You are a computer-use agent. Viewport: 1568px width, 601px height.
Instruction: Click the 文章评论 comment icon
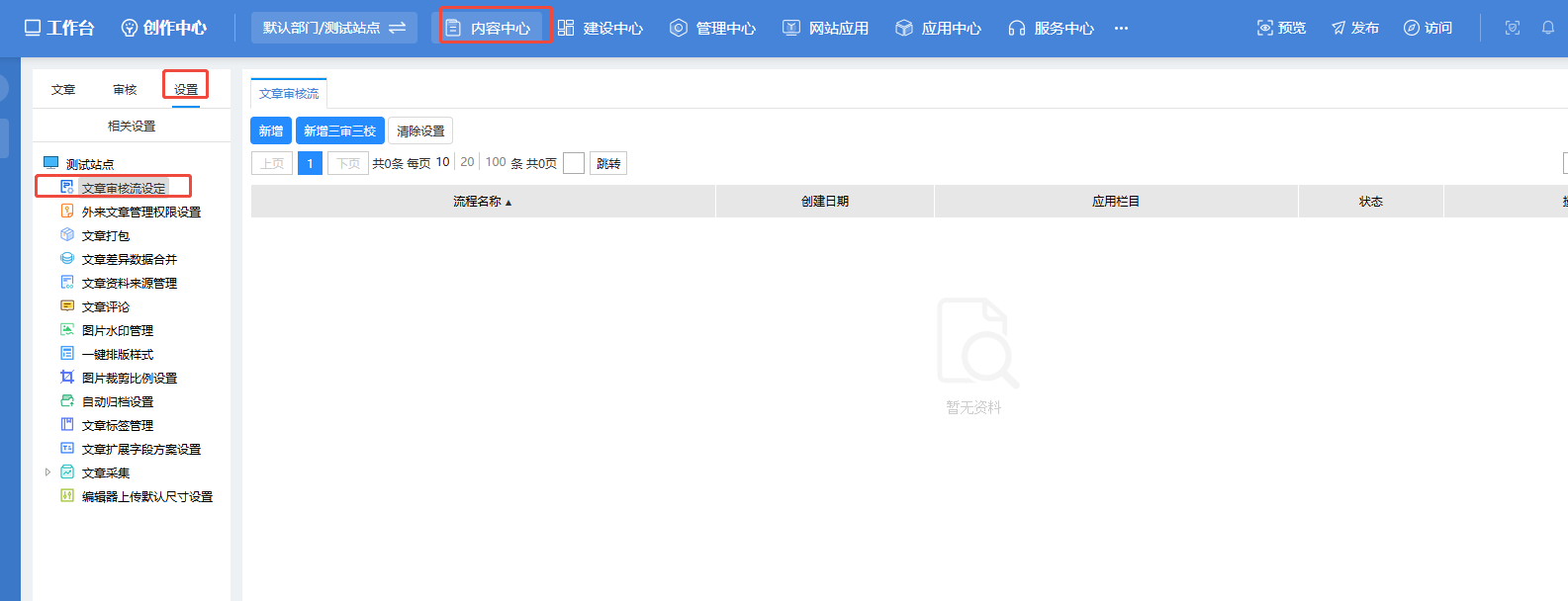[x=67, y=305]
